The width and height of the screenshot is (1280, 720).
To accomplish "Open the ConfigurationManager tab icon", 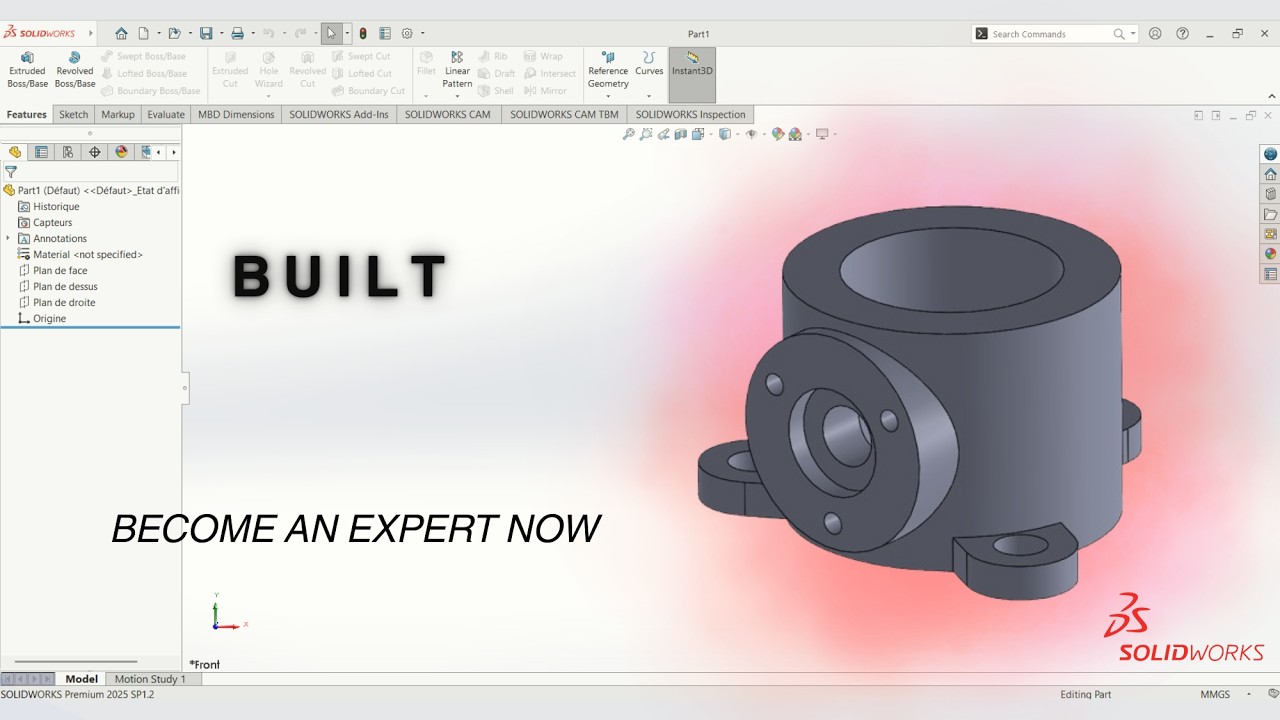I will click(68, 152).
